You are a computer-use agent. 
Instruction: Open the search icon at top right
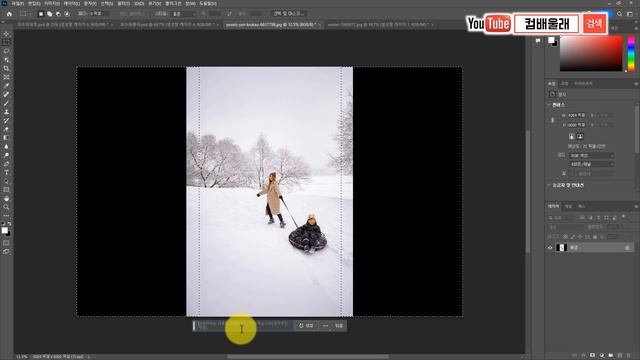pos(619,14)
